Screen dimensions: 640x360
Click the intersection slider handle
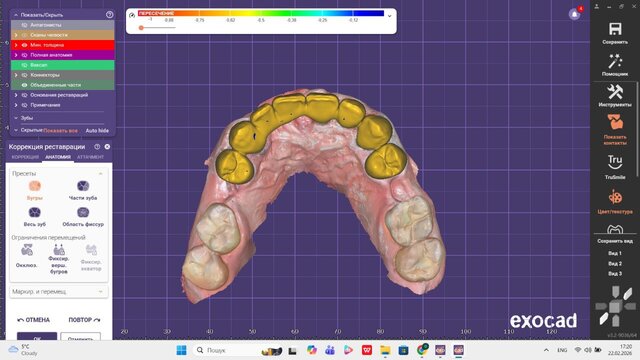coord(141,28)
